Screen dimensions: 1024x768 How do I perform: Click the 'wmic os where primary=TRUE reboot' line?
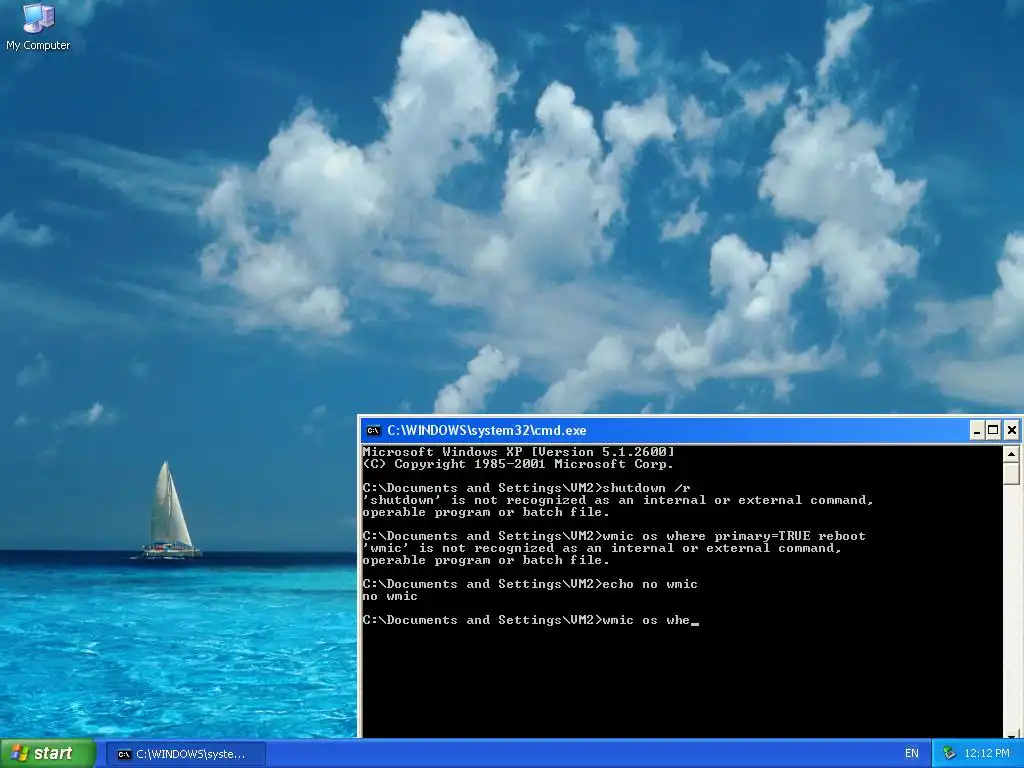click(614, 536)
